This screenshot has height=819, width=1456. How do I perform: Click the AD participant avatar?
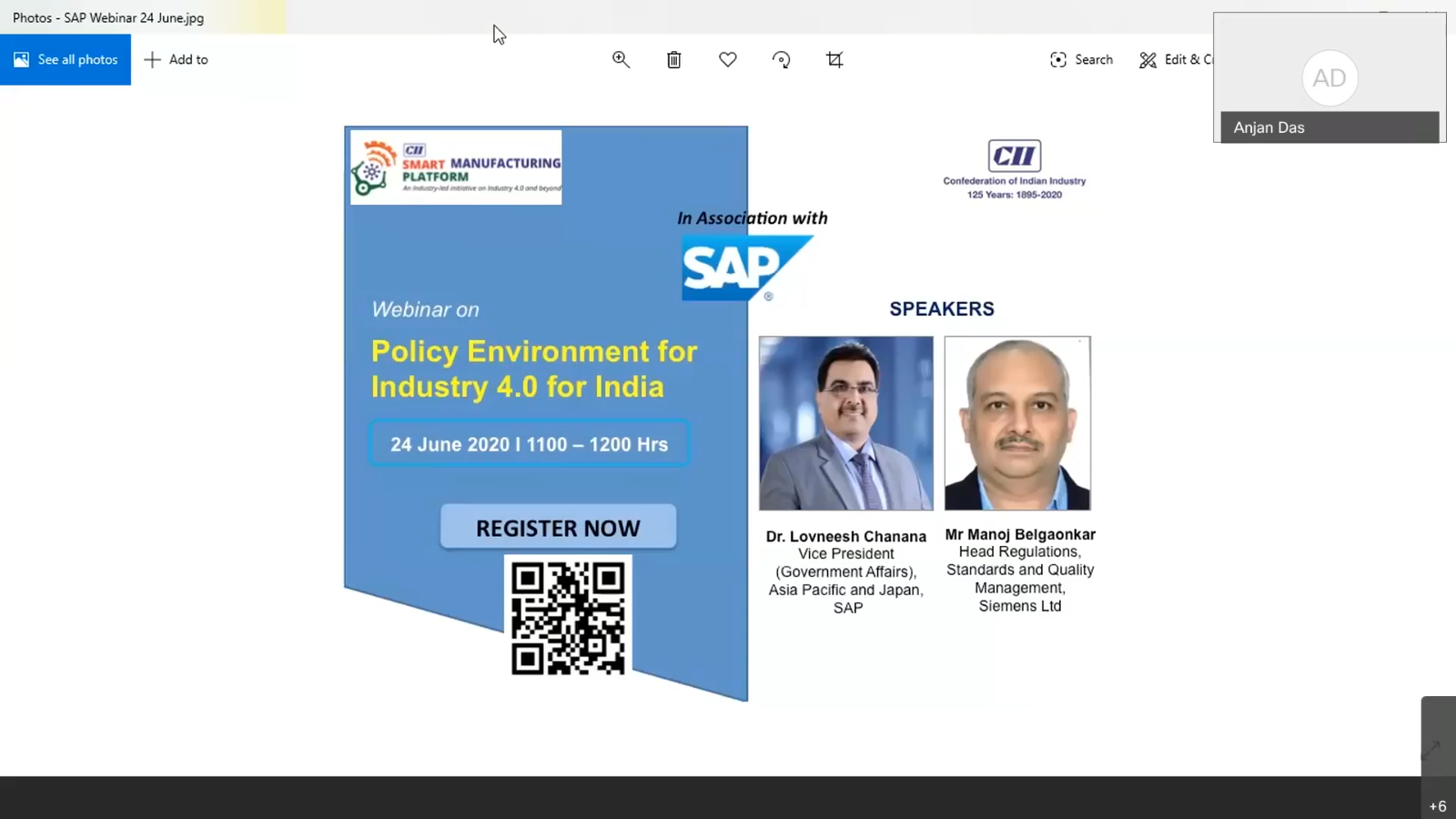point(1330,78)
